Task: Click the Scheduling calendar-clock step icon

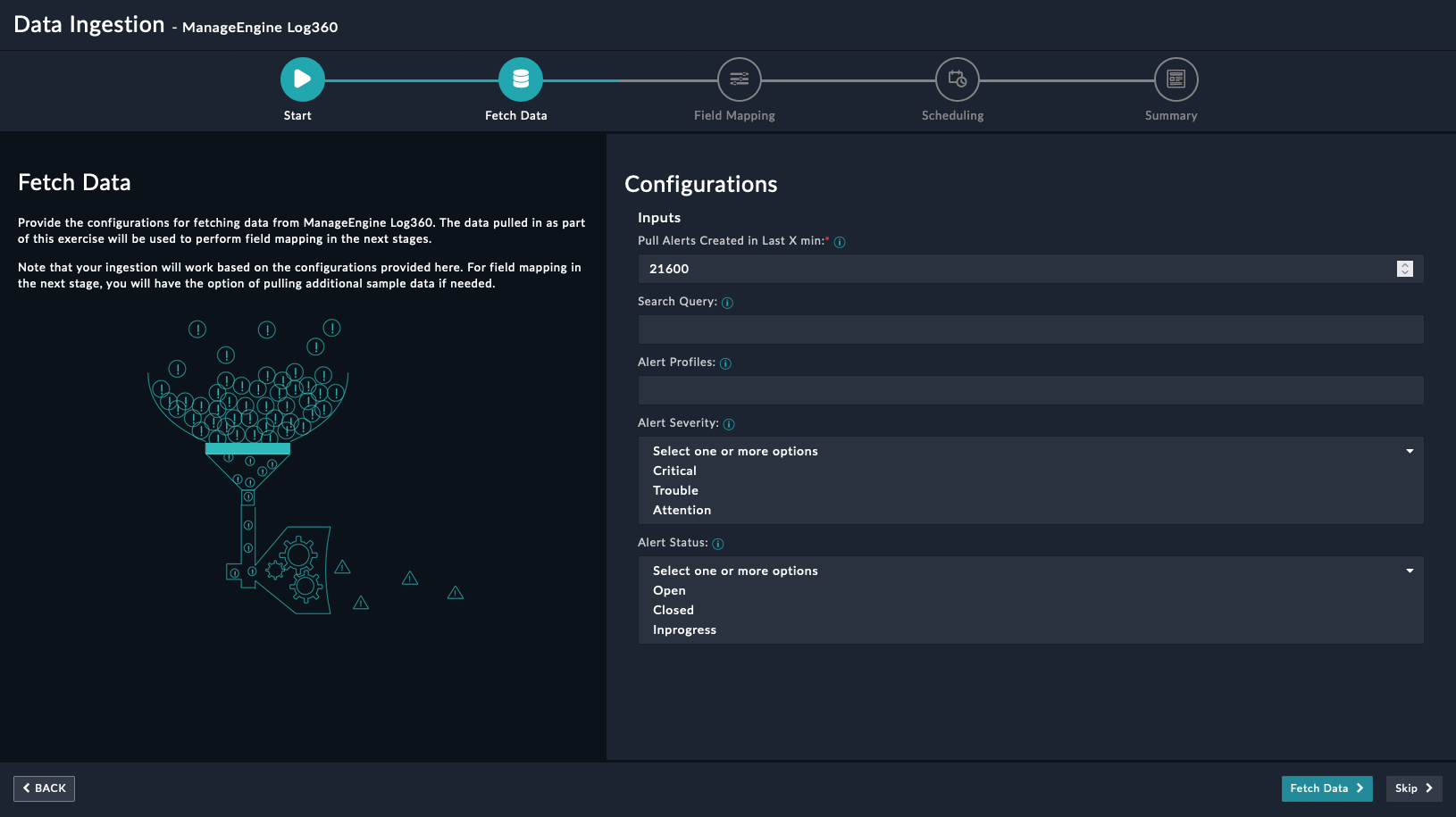Action: (x=957, y=79)
